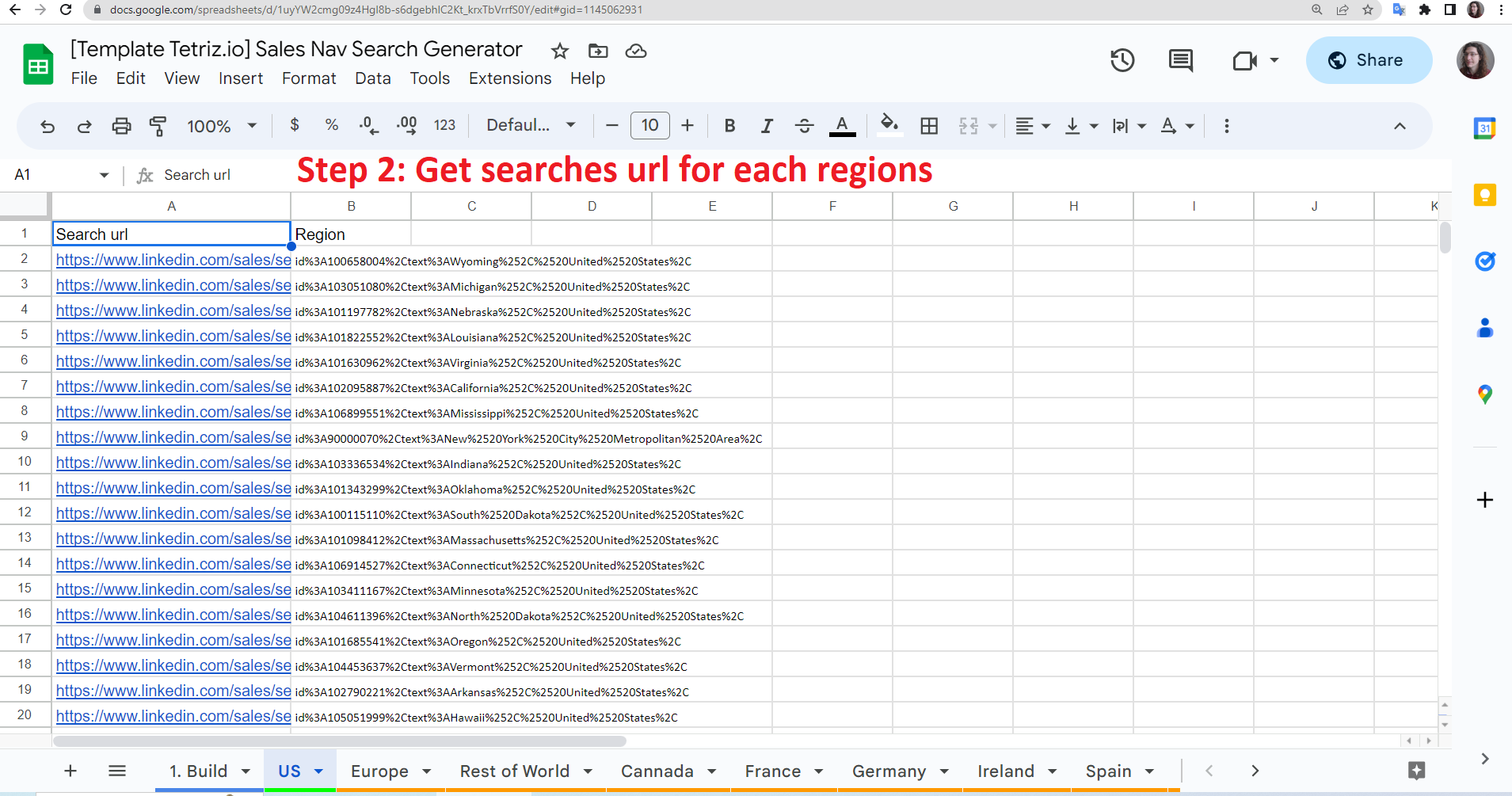
Task: Click the Share button
Action: (1369, 60)
